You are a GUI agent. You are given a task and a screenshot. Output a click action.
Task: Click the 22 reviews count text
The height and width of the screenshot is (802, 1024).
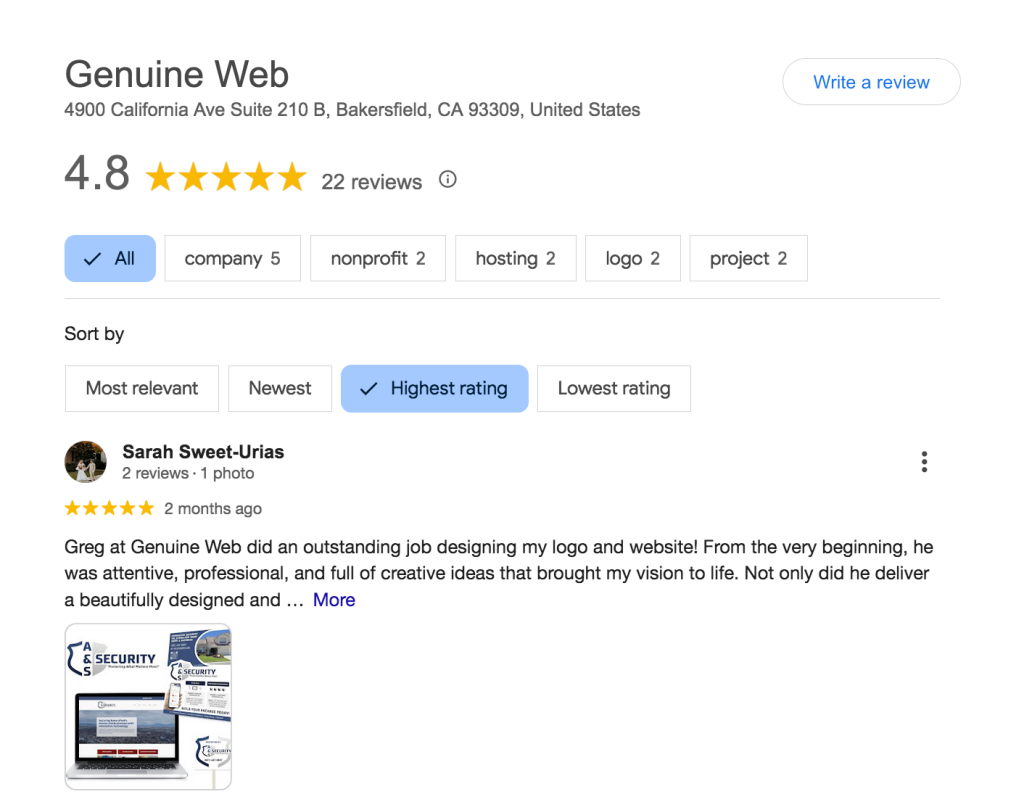click(371, 182)
